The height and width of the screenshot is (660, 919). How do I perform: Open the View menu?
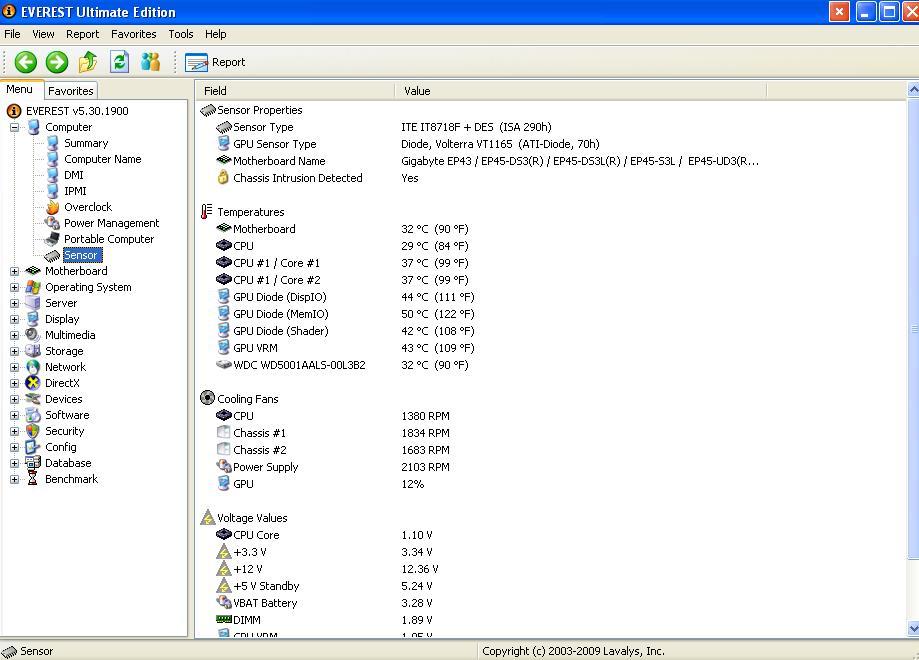(x=43, y=34)
